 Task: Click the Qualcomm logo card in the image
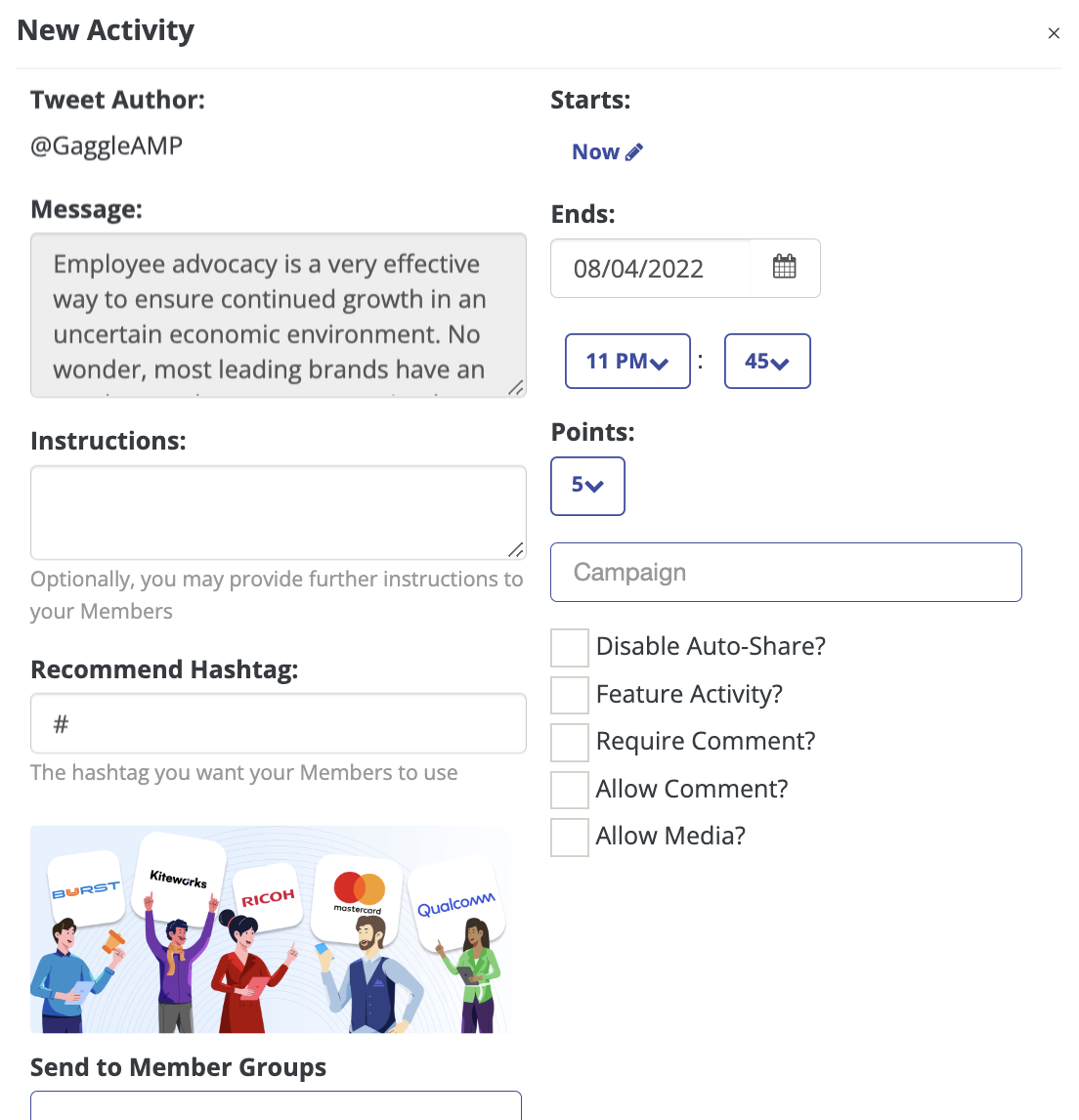point(456,905)
